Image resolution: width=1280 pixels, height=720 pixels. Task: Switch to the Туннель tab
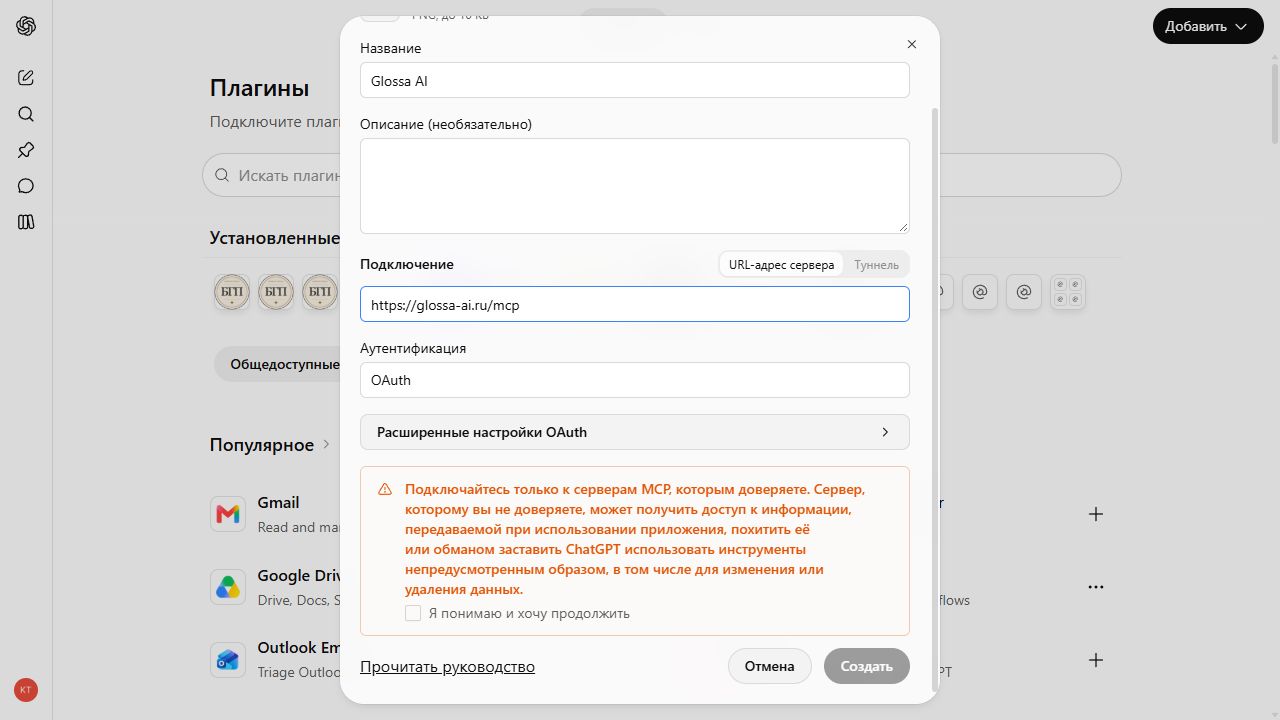click(x=876, y=265)
